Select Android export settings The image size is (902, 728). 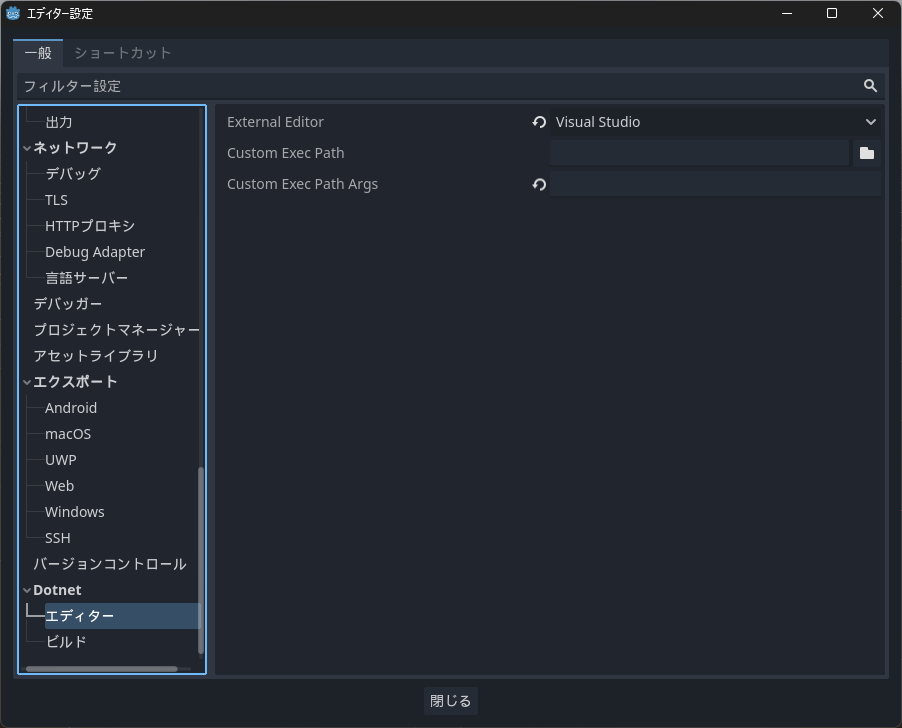pyautogui.click(x=71, y=408)
